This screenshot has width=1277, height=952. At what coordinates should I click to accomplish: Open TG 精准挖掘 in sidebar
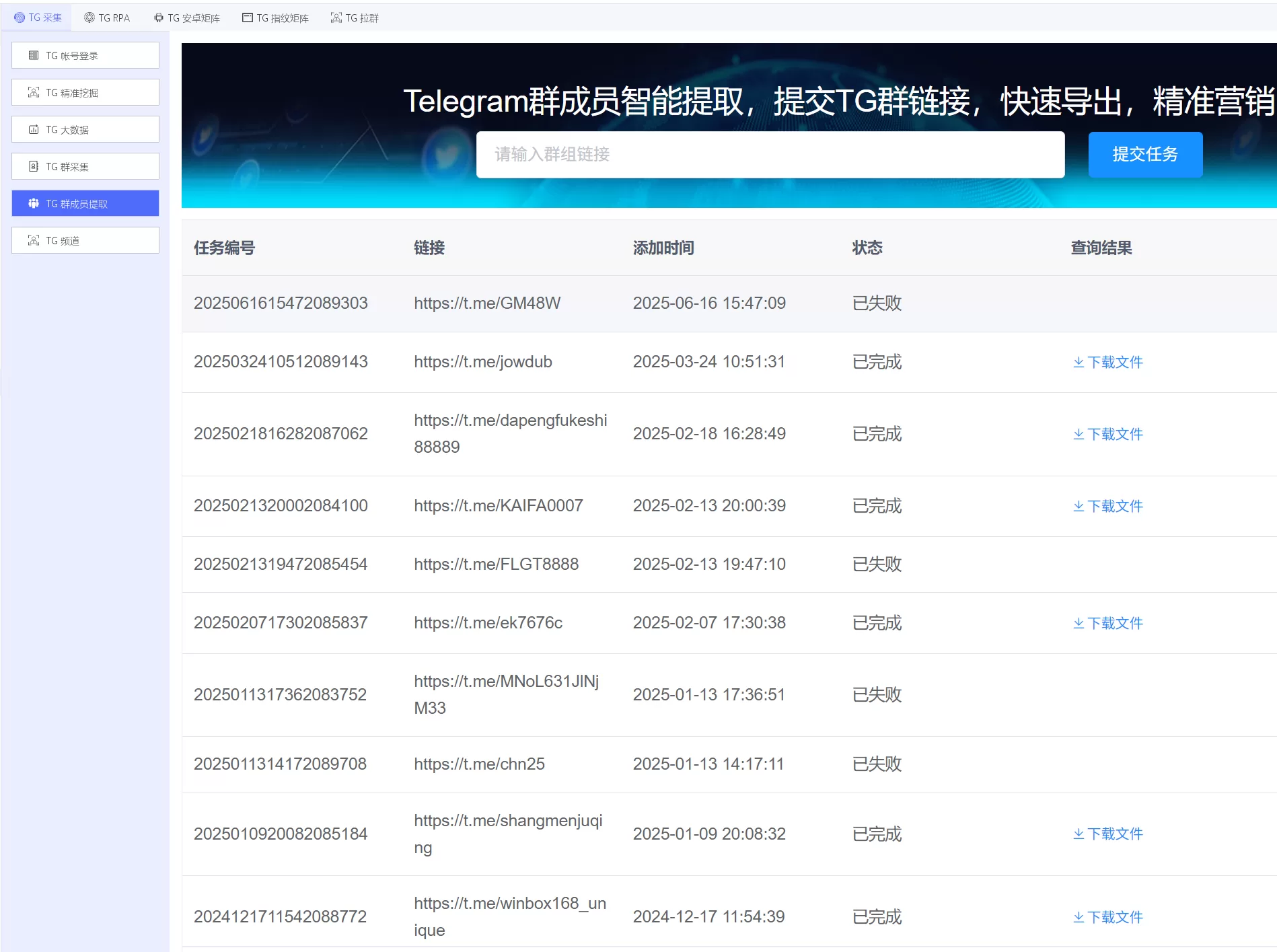[85, 92]
